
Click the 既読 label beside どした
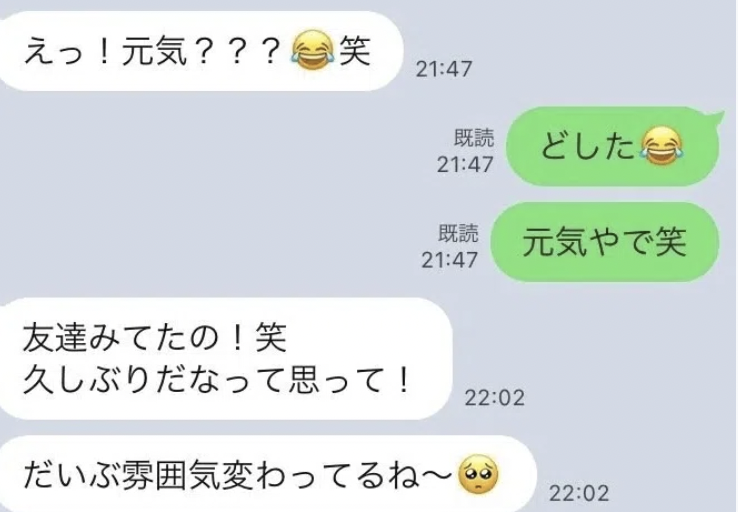coord(473,138)
